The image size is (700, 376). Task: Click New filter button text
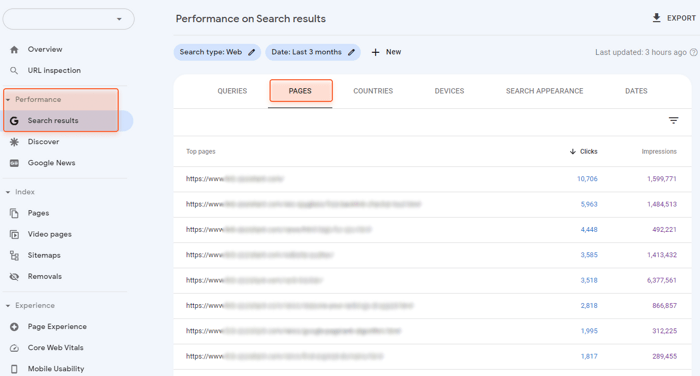coord(393,52)
